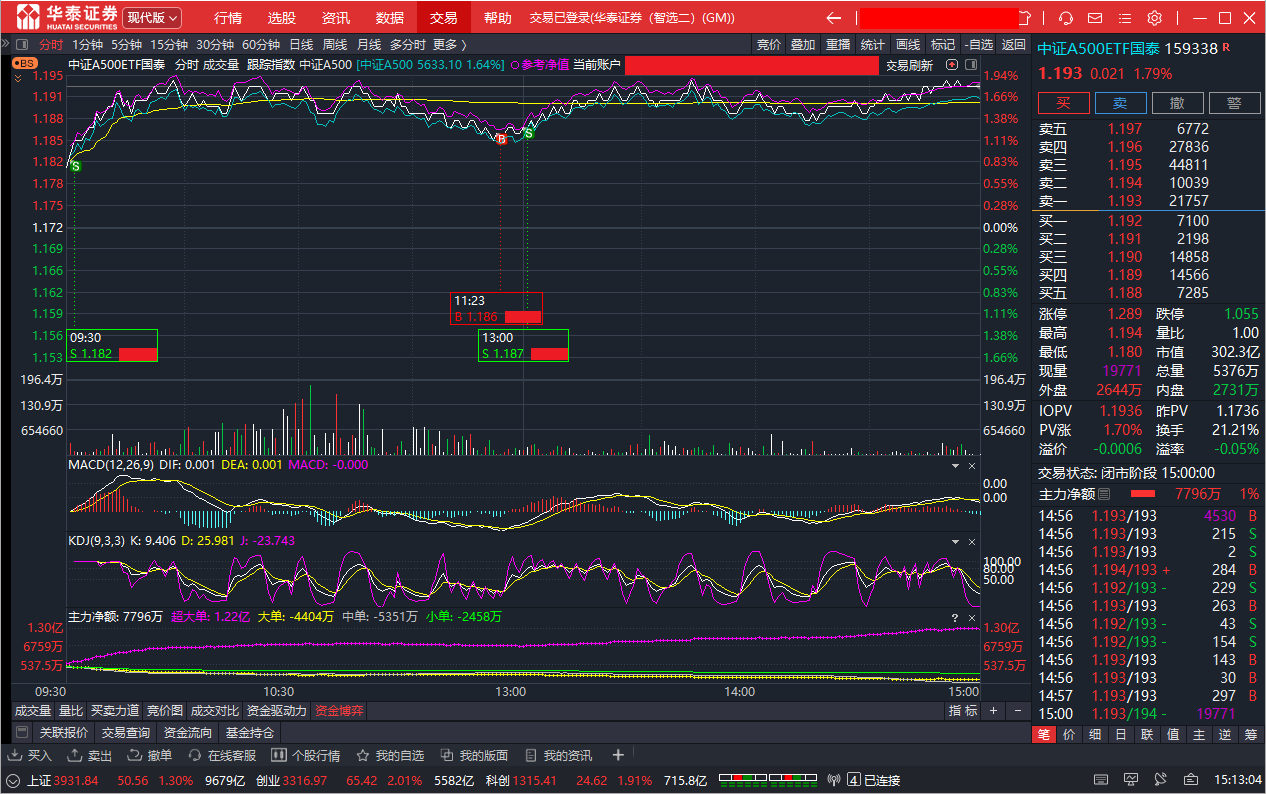The width and height of the screenshot is (1266, 794).
Task: Open the mail message icon
Action: tap(1096, 18)
